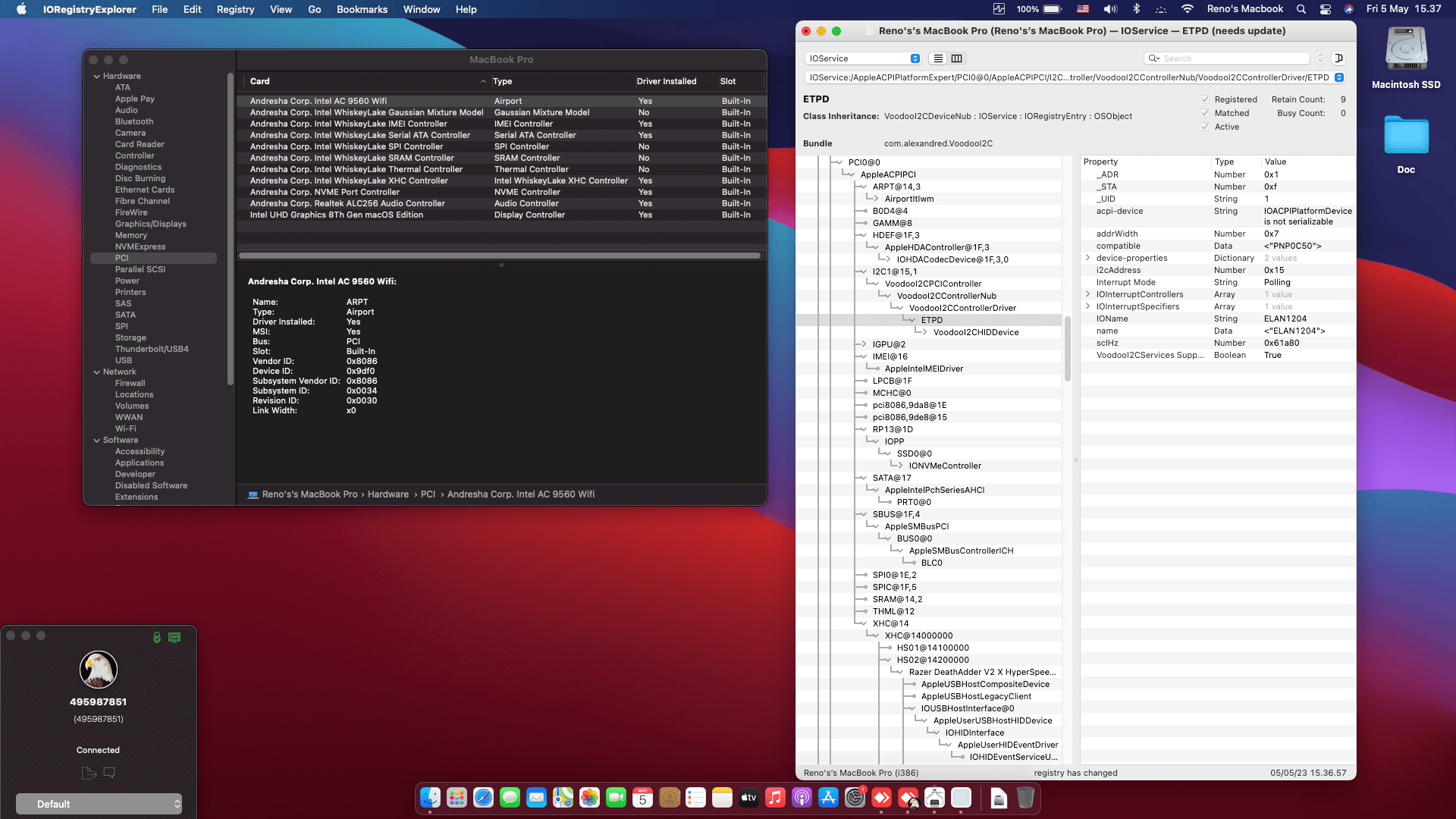This screenshot has width=1456, height=819.
Task: Click the Wi-Fi icon in the menu bar
Action: pyautogui.click(x=1188, y=9)
